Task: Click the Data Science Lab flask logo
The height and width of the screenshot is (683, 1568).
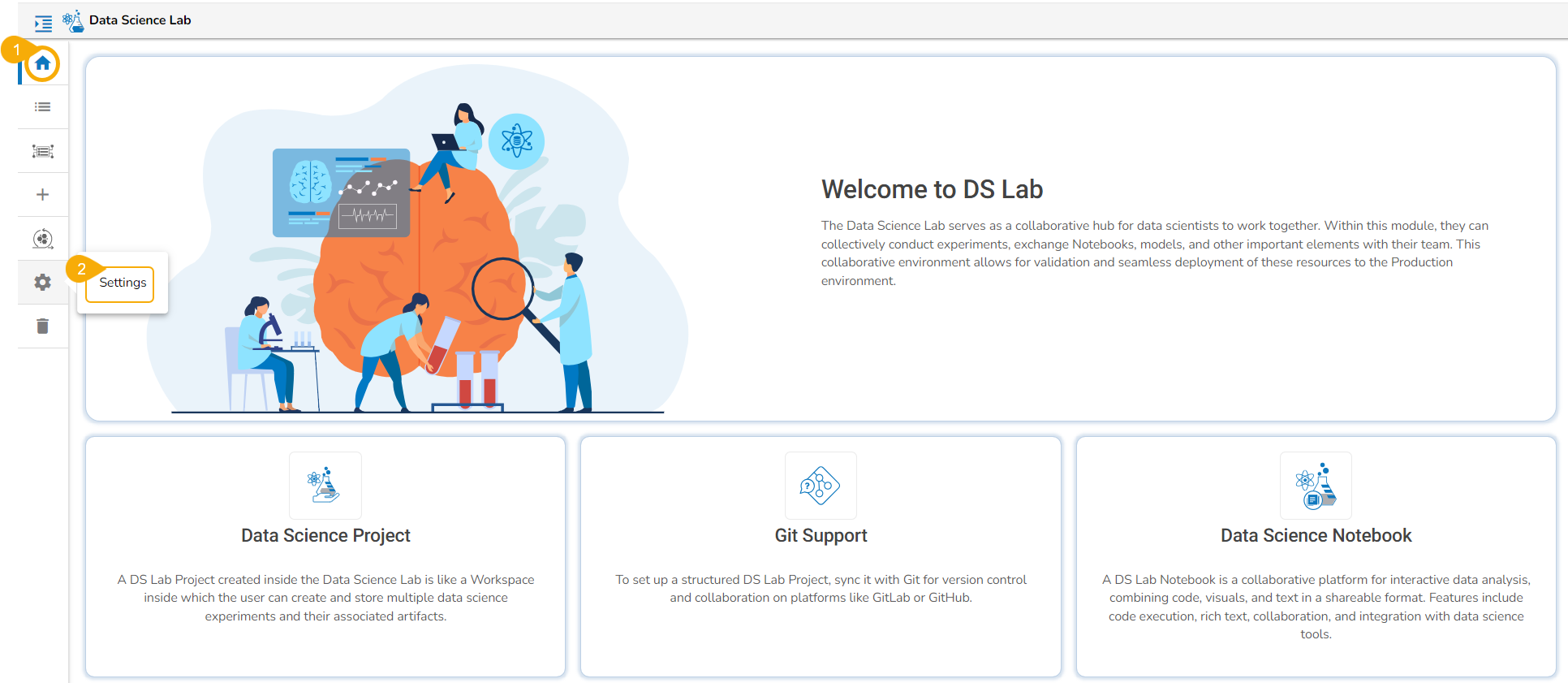Action: [73, 20]
